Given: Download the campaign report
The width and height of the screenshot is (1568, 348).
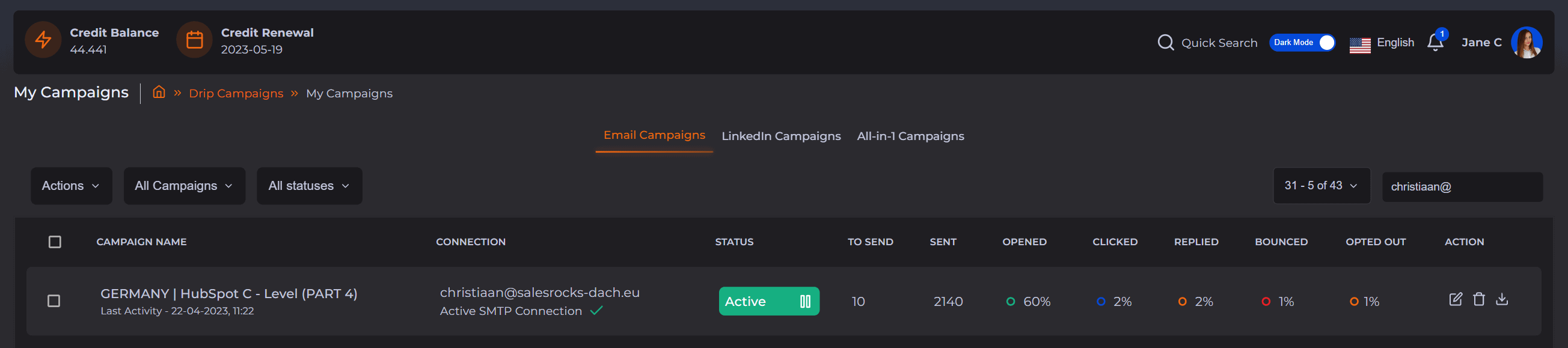Looking at the screenshot, I should pos(1502,299).
